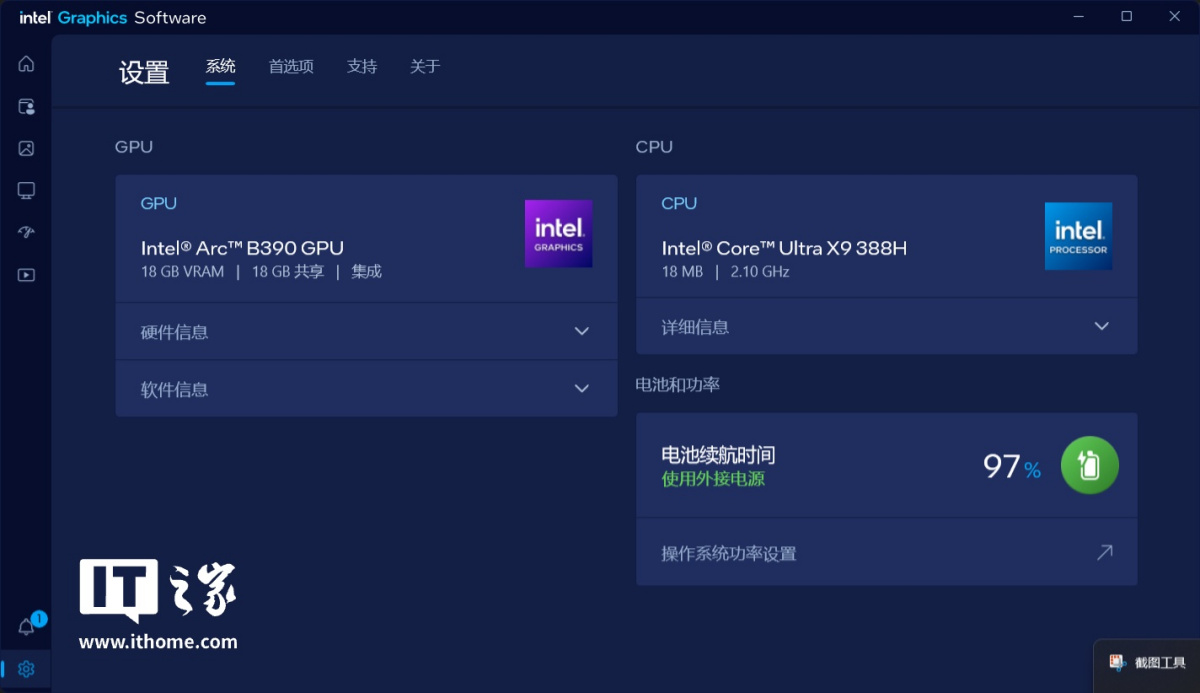Viewport: 1200px width, 693px height.
Task: Expand 软件信息 under the GPU section
Action: (x=366, y=388)
